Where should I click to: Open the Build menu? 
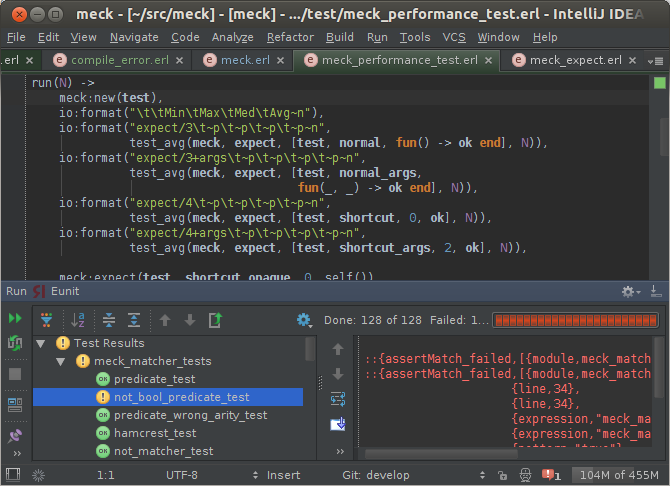tap(340, 38)
